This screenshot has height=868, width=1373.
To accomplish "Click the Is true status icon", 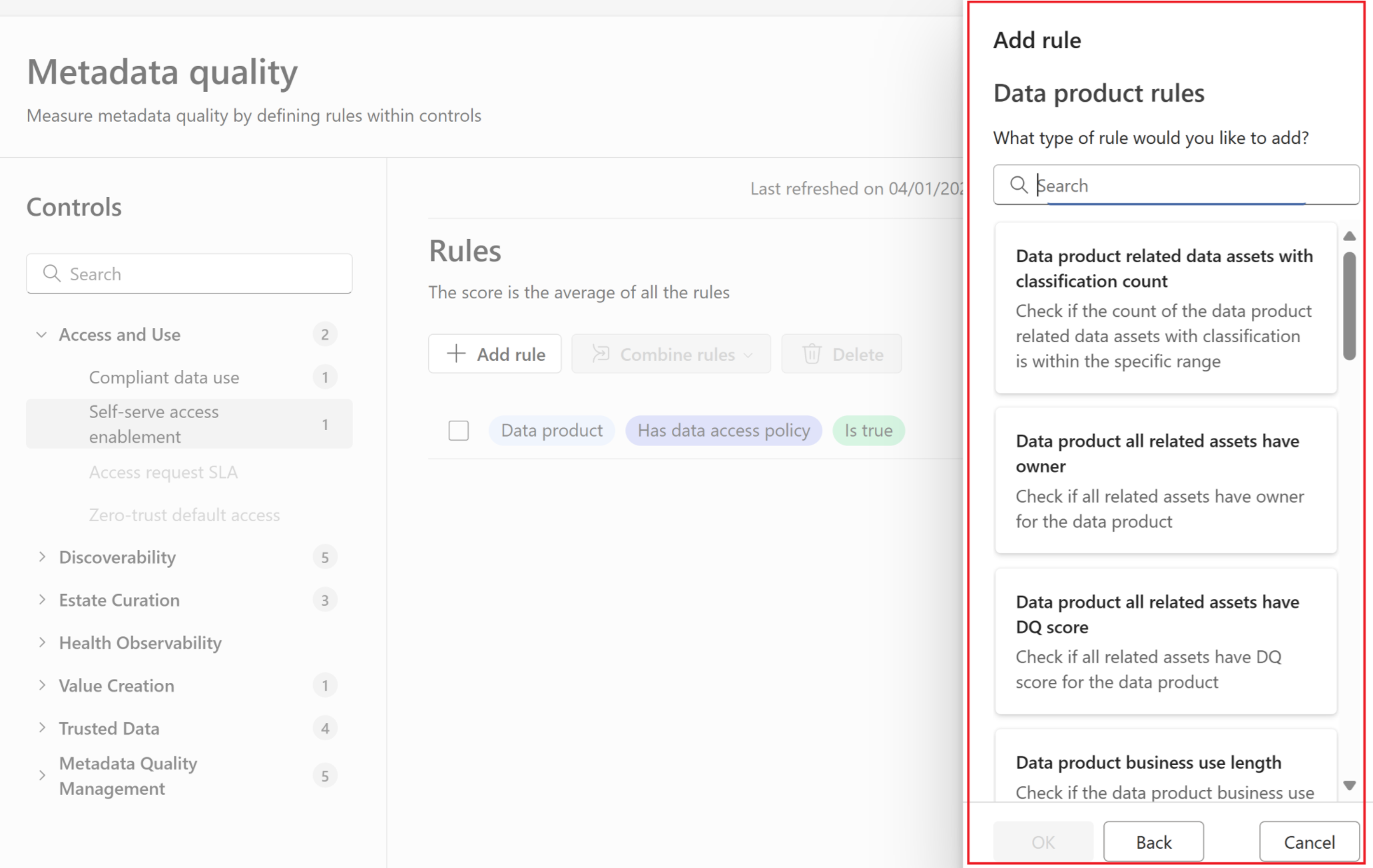I will pos(868,429).
